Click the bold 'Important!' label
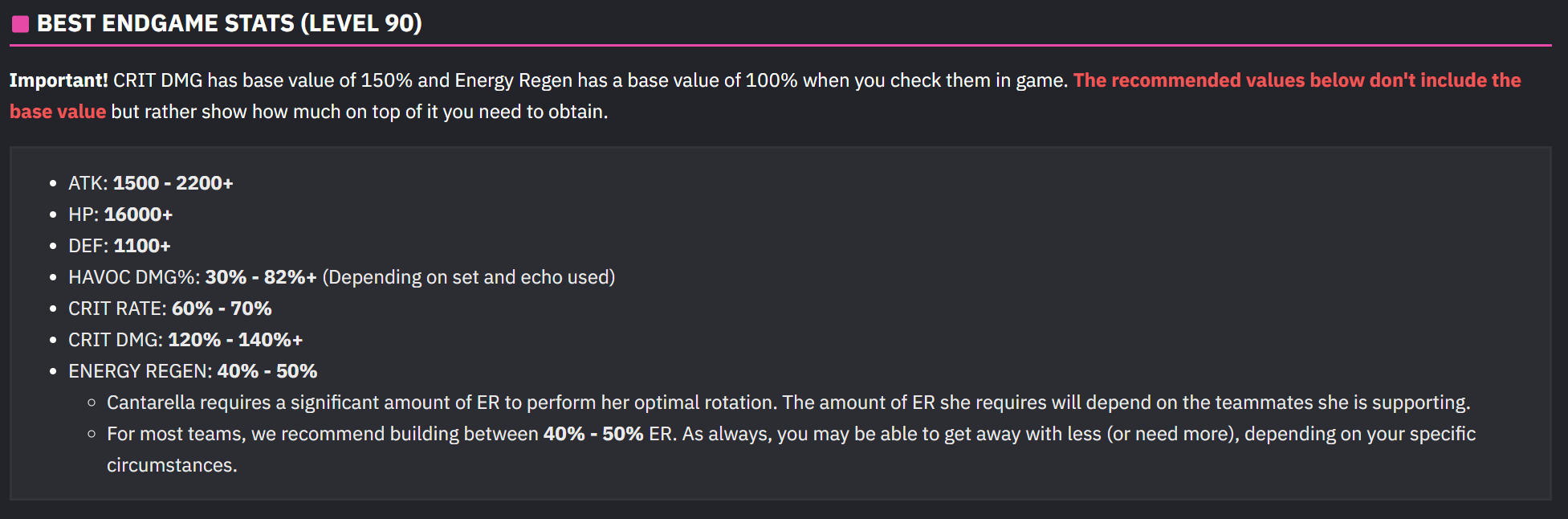The width and height of the screenshot is (1568, 519). point(59,80)
